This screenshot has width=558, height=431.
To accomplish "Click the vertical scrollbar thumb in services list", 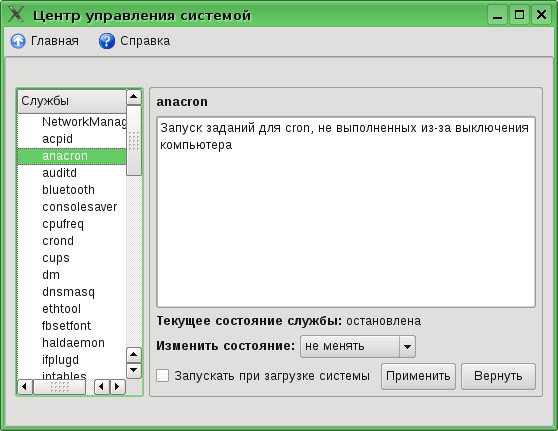I will coord(134,141).
